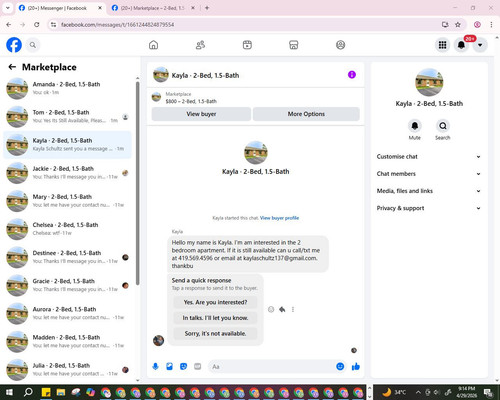Screen dimensions: 500x400
Task: Click the browser address bar URL
Action: click(x=118, y=25)
